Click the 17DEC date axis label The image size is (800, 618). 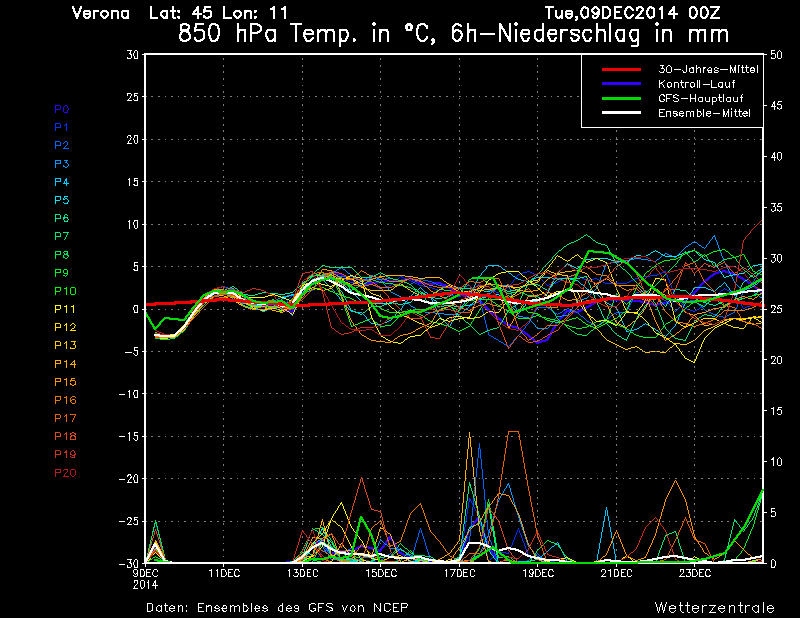coord(460,574)
